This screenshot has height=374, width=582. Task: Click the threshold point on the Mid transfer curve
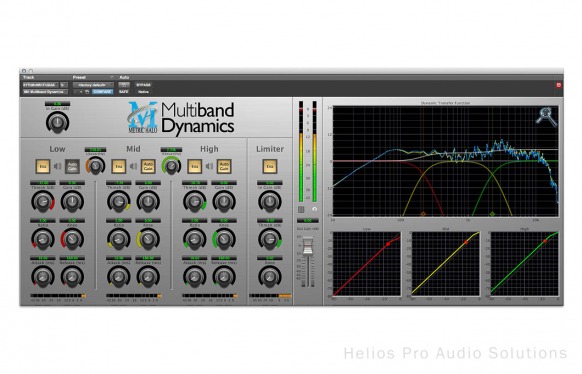tap(466, 242)
